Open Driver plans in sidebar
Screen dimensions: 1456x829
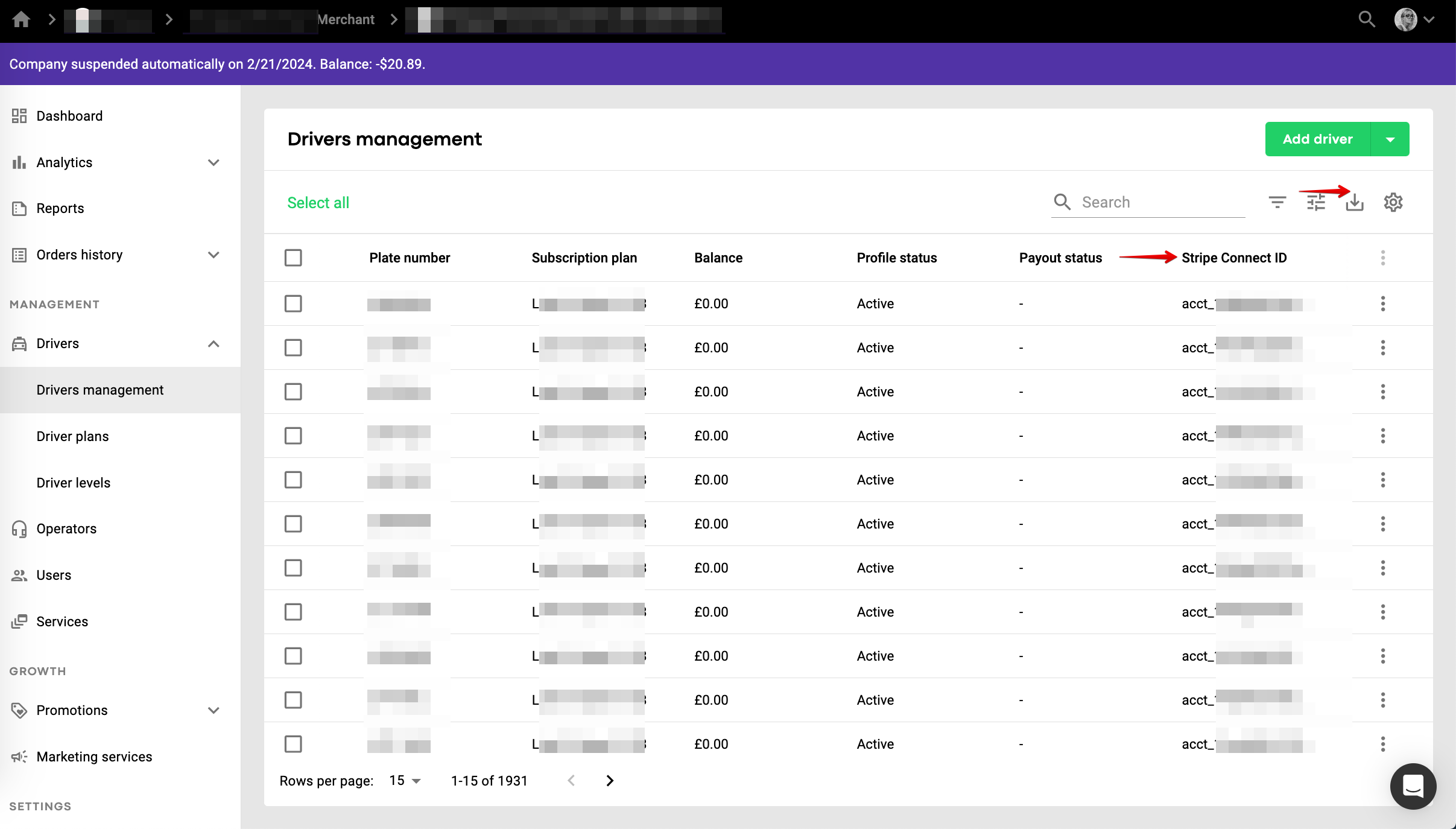coord(72,436)
